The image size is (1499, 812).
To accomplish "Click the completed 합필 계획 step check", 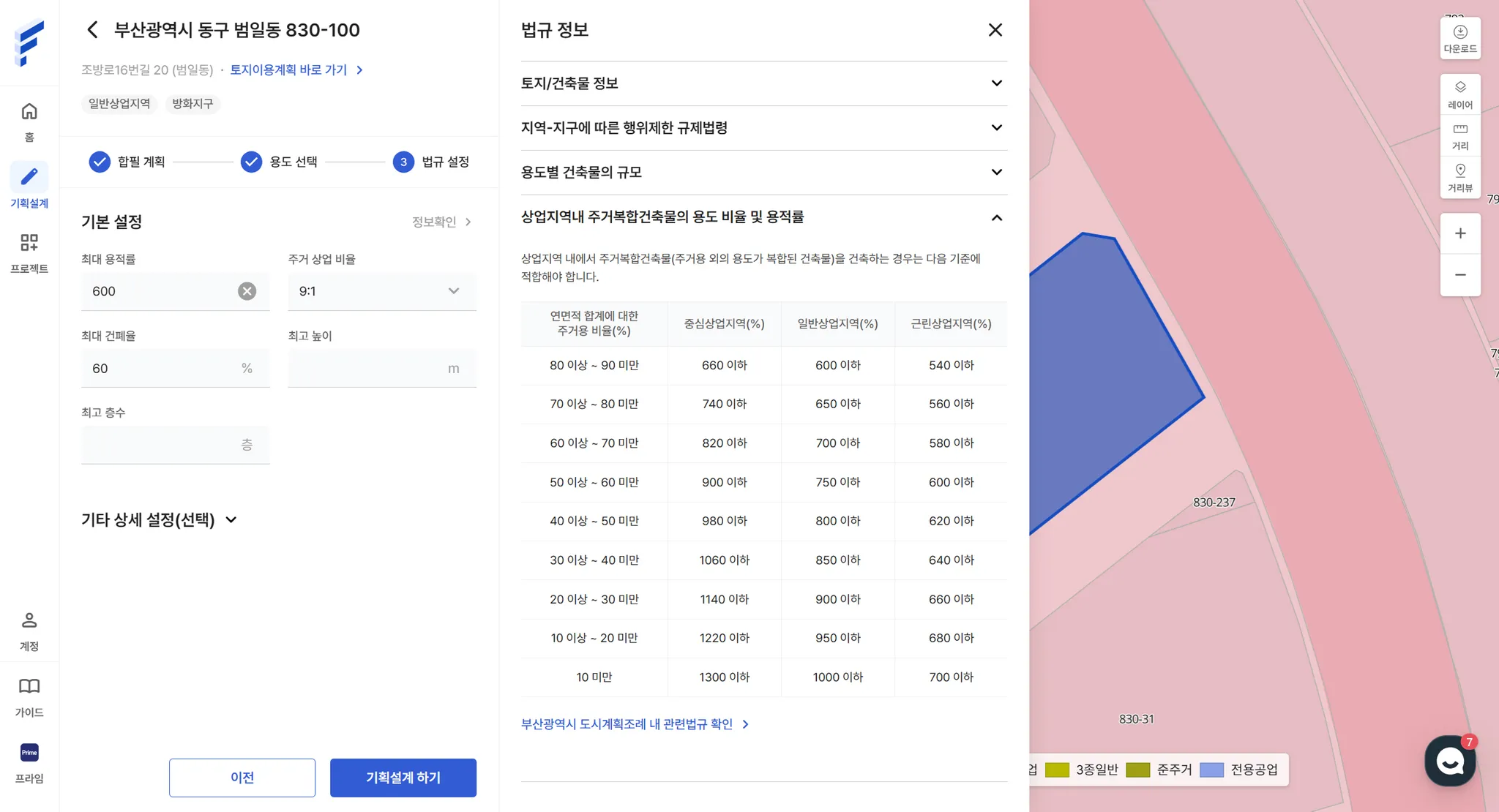I will coord(100,162).
